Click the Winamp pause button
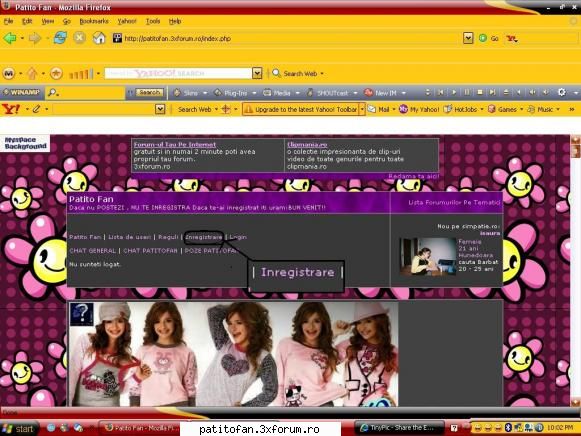The width and height of the screenshot is (581, 436). coord(467,92)
